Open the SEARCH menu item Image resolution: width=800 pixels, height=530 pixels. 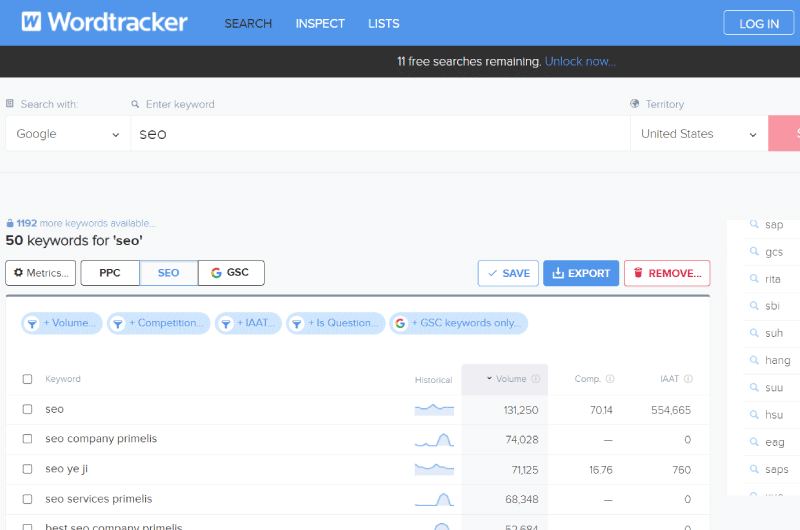point(248,23)
